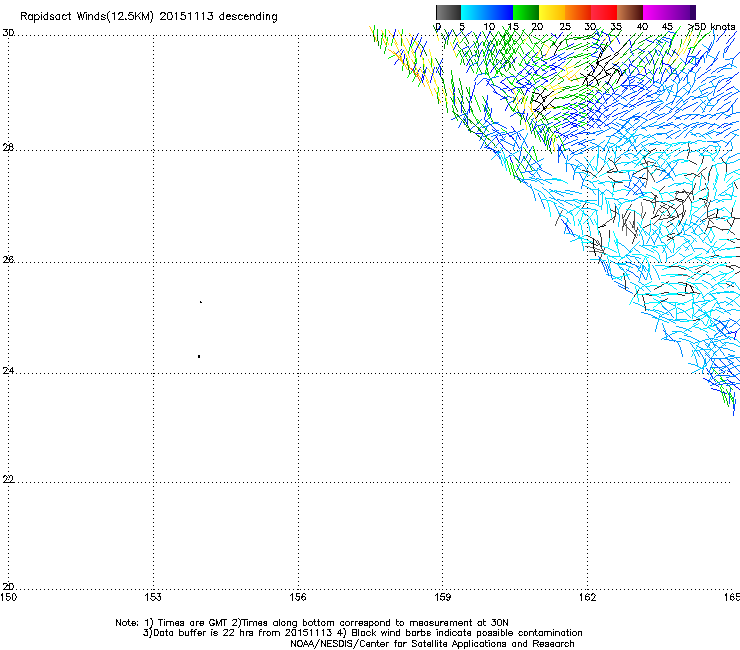
Task: Click latitude label 24 on left axis
Action: coord(8,371)
